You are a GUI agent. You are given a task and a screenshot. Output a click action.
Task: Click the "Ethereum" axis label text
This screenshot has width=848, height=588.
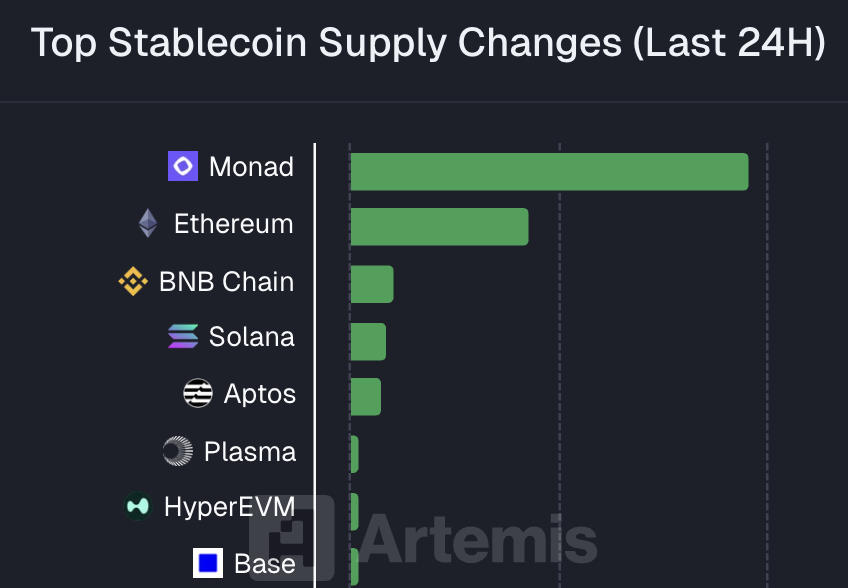coord(234,223)
